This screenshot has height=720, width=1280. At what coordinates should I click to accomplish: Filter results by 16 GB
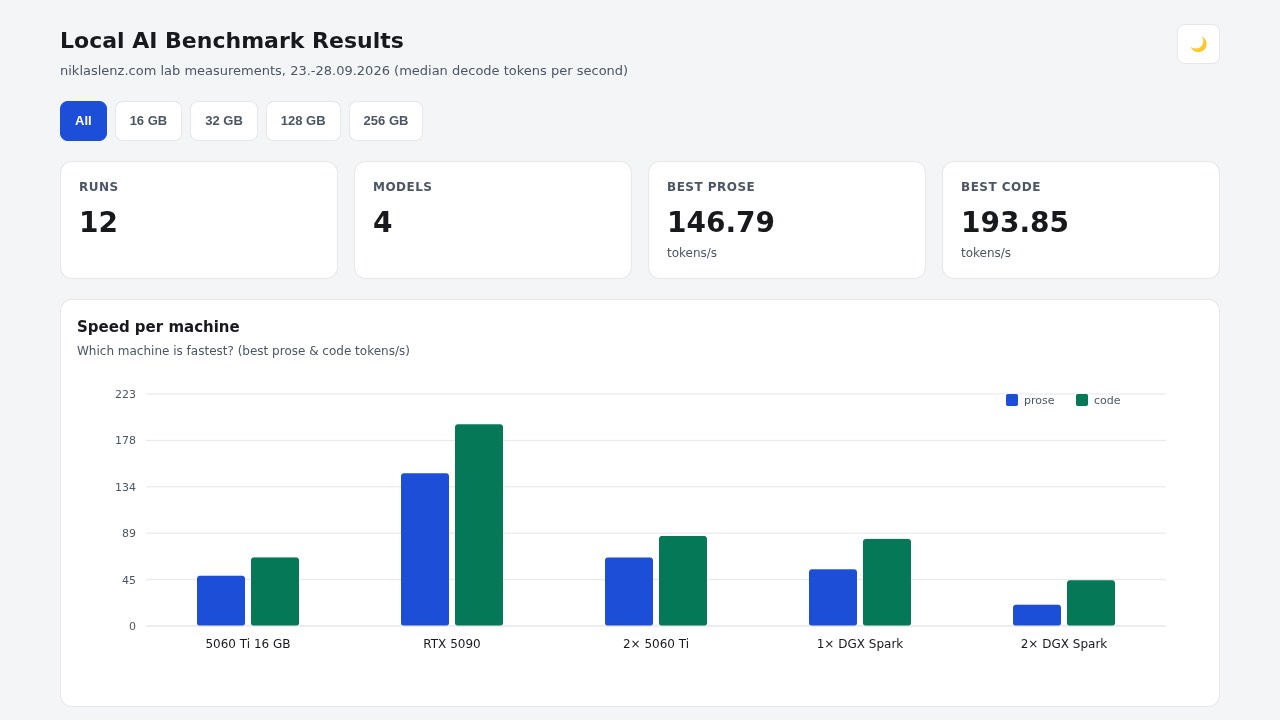[148, 121]
